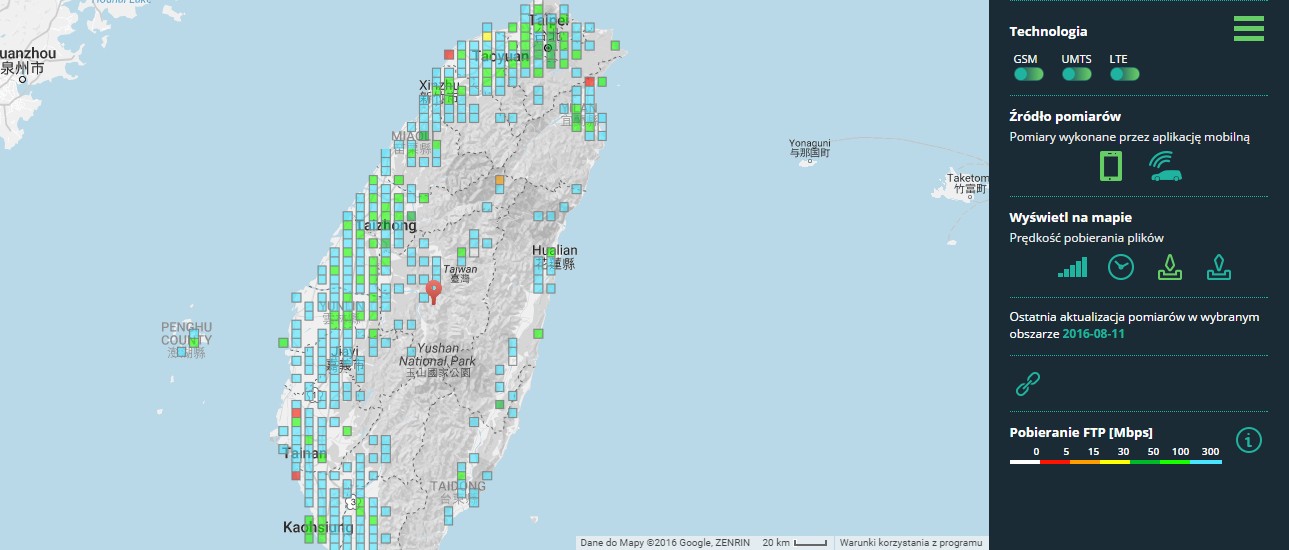Click the Wyświetl na mapie heading

point(1071,217)
